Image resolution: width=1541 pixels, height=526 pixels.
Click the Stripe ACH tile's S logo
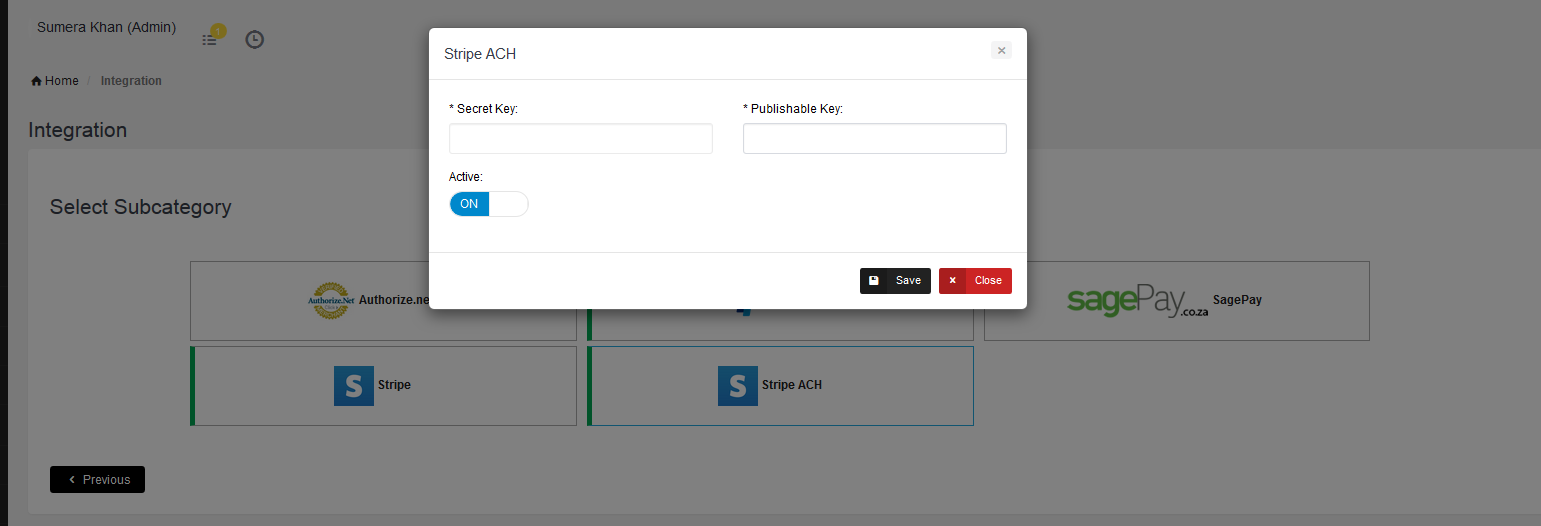737,385
